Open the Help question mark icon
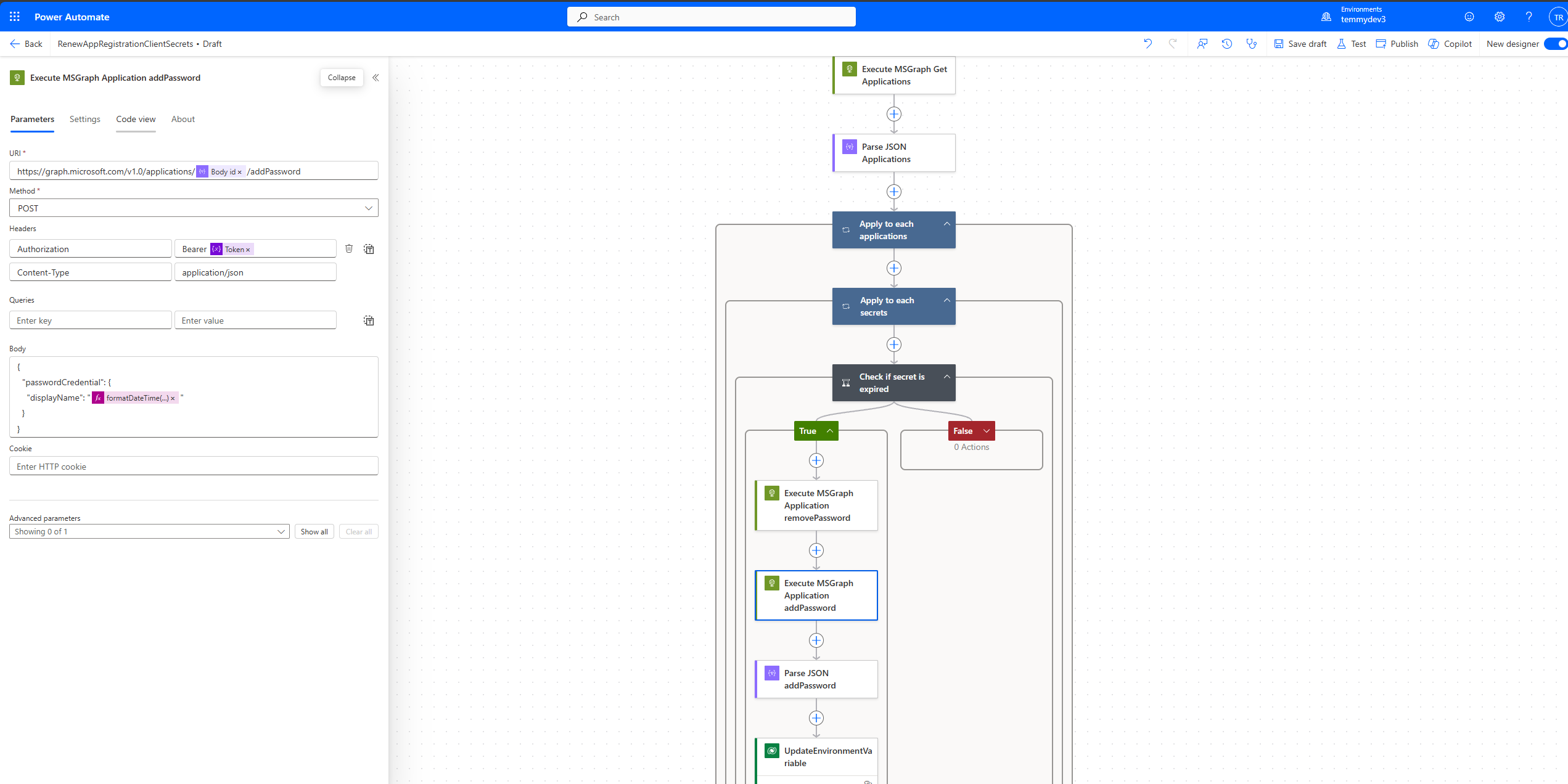The image size is (1568, 784). (x=1529, y=17)
